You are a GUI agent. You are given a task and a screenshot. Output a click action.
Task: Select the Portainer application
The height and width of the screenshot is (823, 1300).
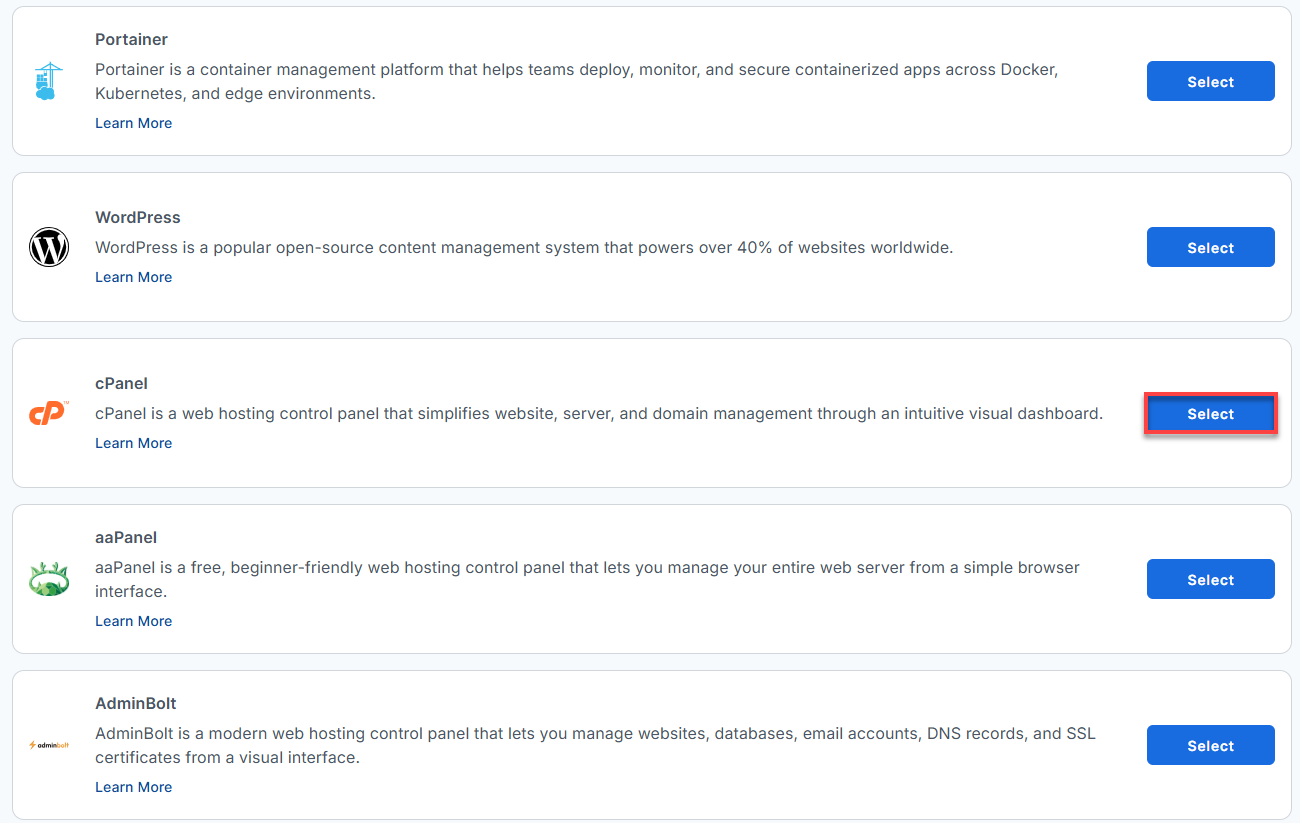[x=1210, y=81]
